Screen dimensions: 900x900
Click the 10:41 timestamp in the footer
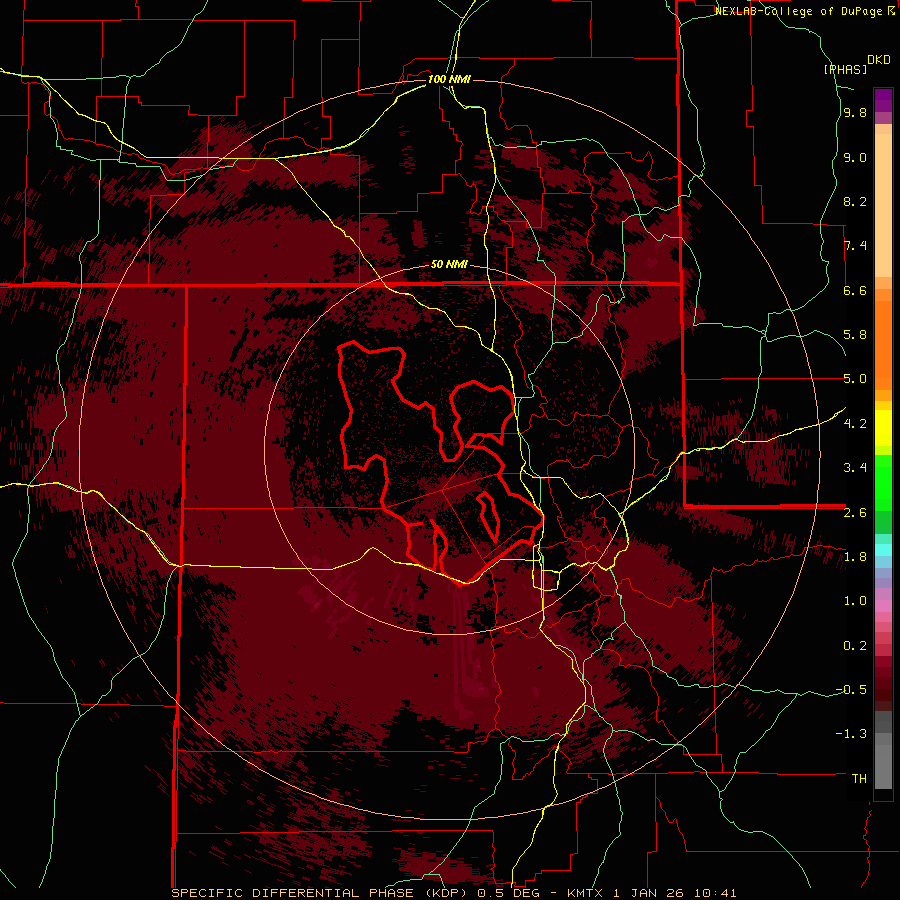click(x=715, y=893)
